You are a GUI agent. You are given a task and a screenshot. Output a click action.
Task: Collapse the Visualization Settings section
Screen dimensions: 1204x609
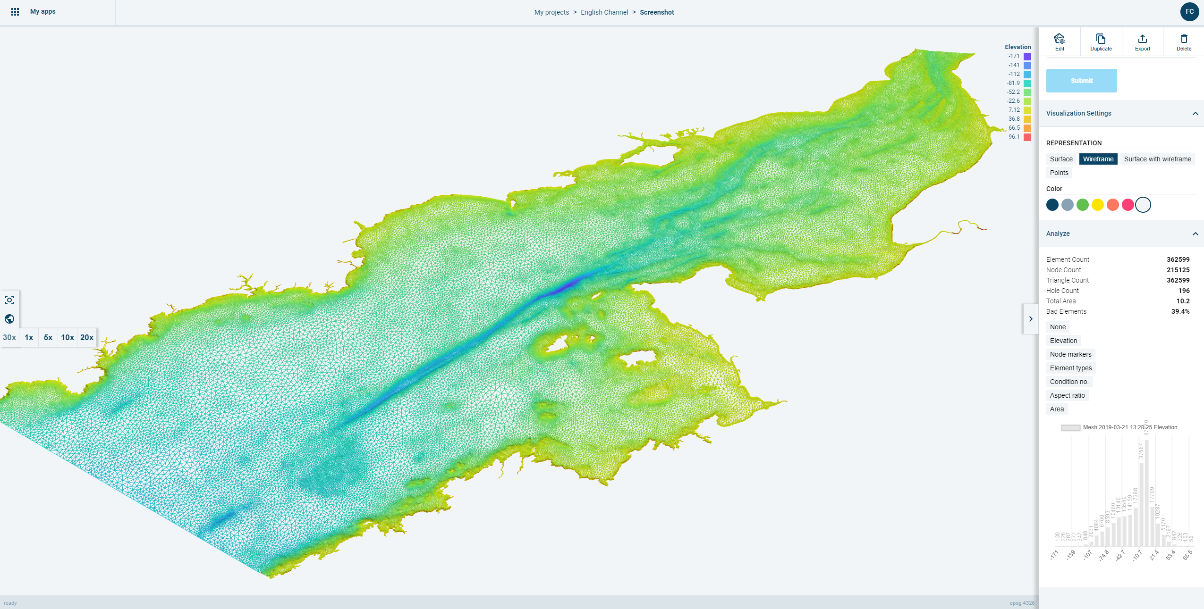(1194, 114)
